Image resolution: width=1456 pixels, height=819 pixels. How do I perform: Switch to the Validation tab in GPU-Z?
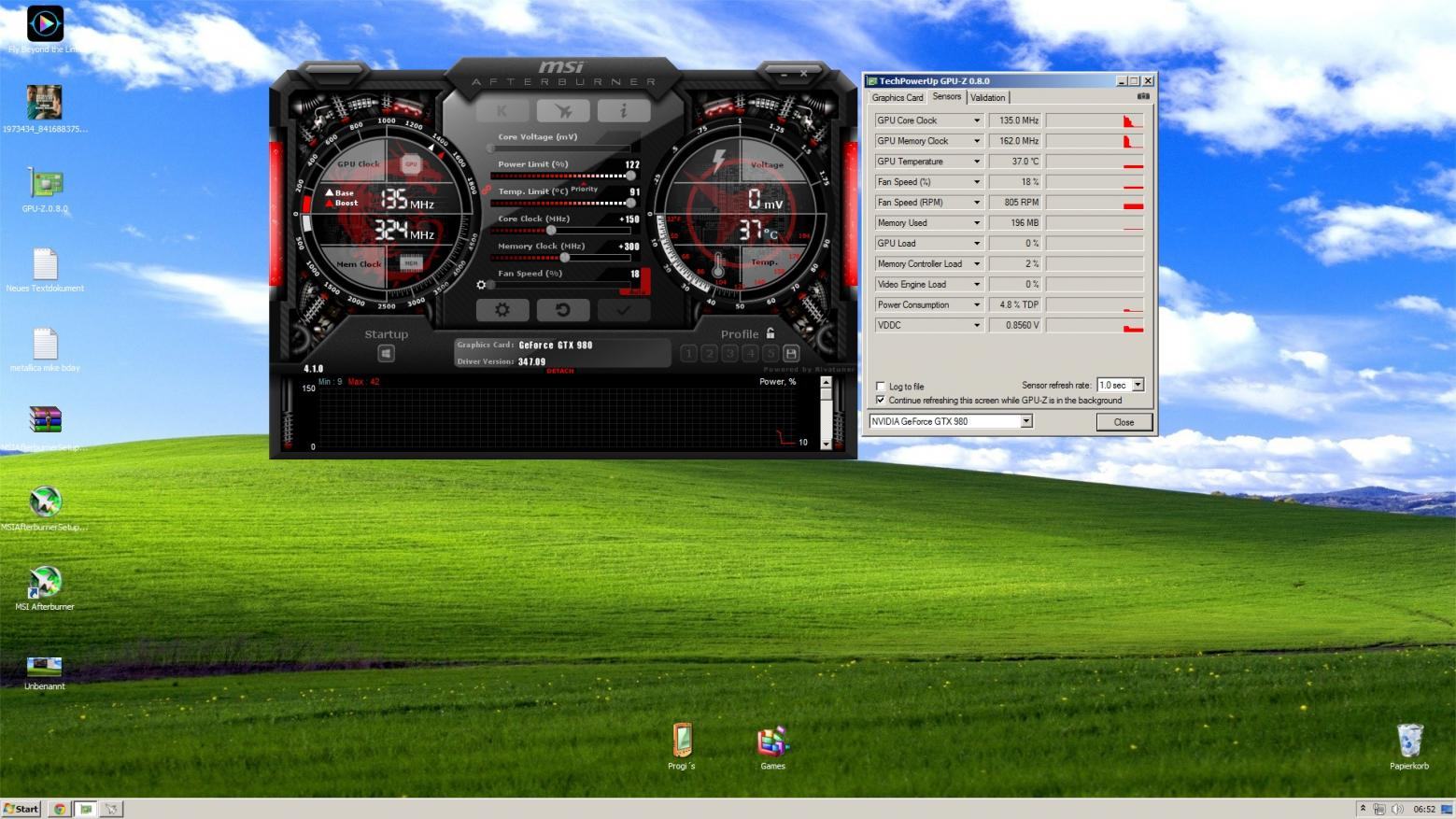tap(988, 97)
